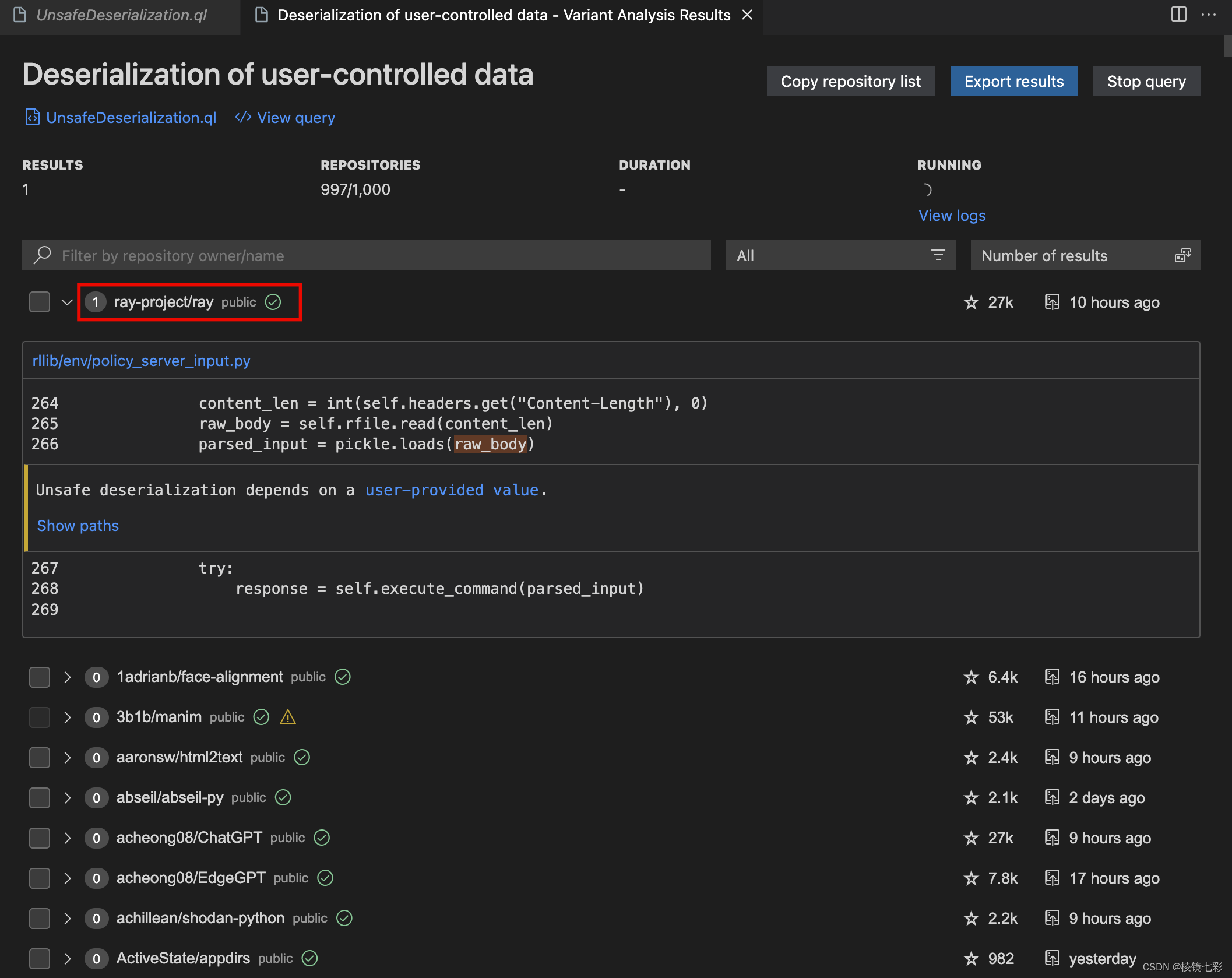Viewport: 1232px width, 978px height.
Task: Open the View logs link
Action: coord(952,215)
